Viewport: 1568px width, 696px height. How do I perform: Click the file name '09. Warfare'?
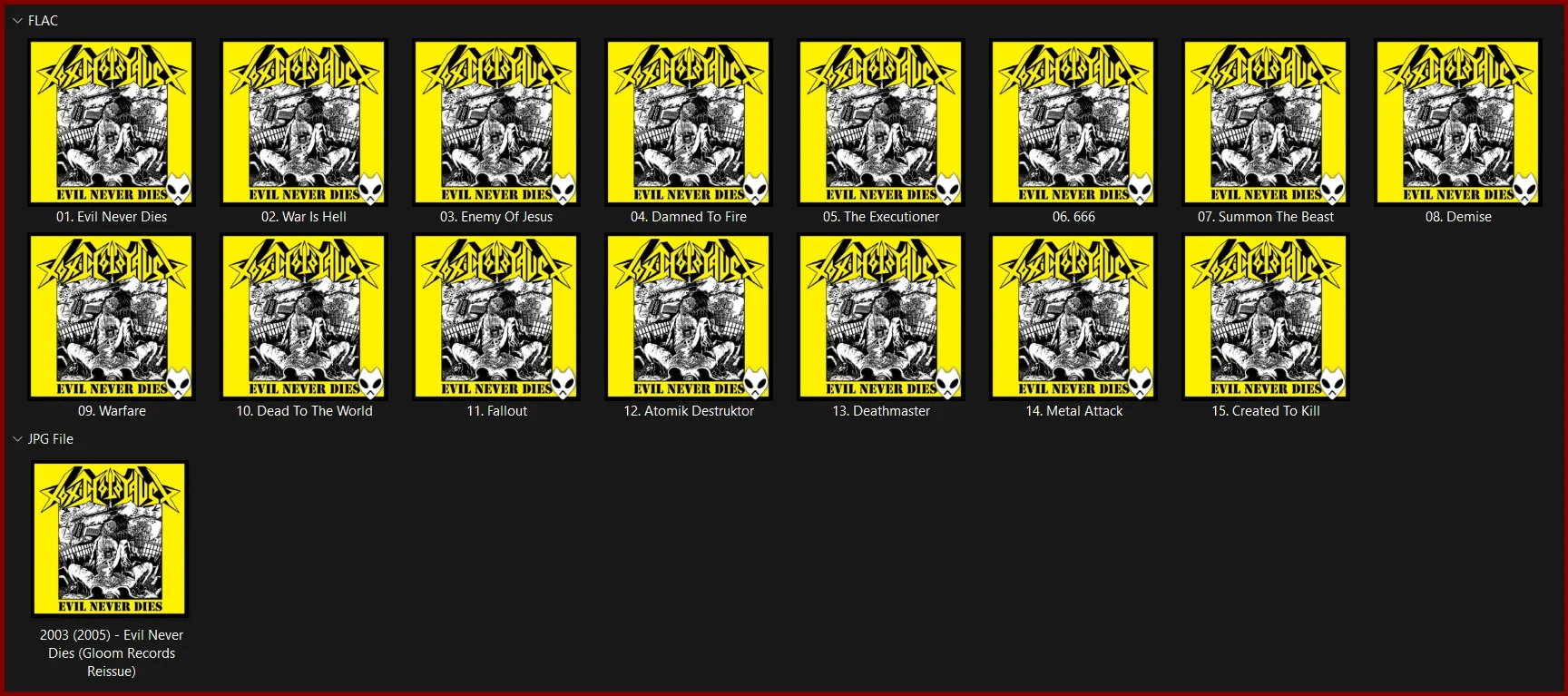[112, 411]
